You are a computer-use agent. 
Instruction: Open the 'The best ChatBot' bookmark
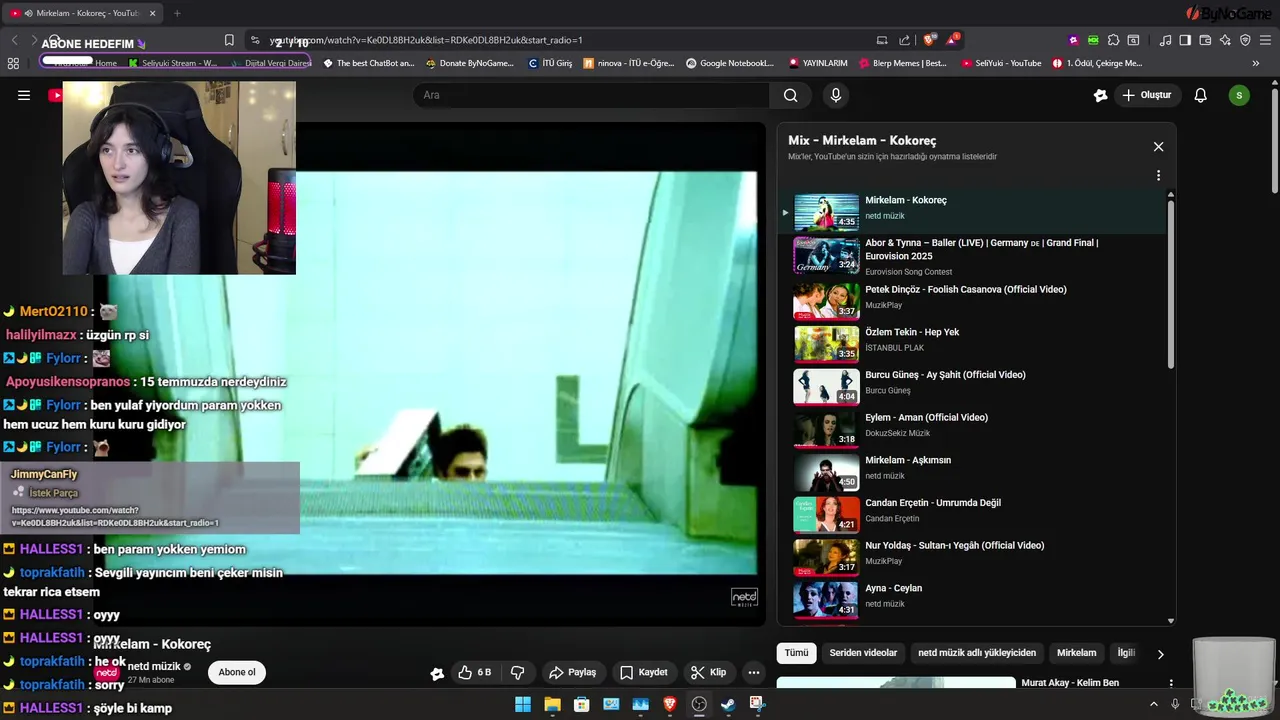pos(368,63)
